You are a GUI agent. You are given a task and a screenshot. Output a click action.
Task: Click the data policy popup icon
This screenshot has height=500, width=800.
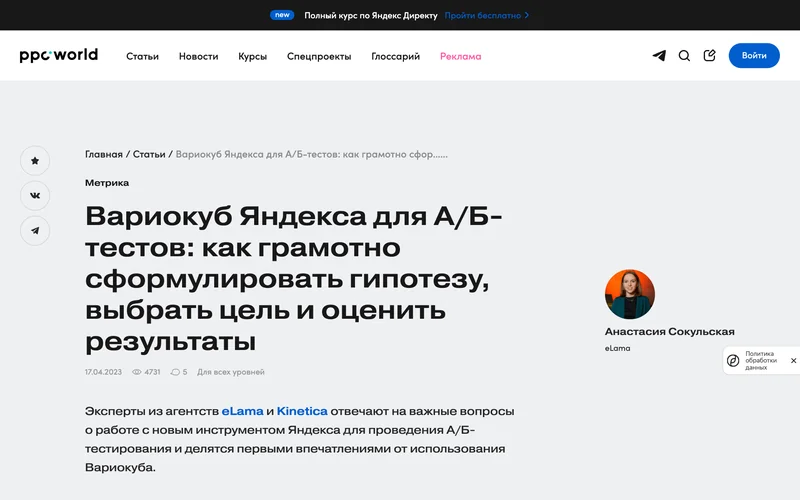coord(733,361)
